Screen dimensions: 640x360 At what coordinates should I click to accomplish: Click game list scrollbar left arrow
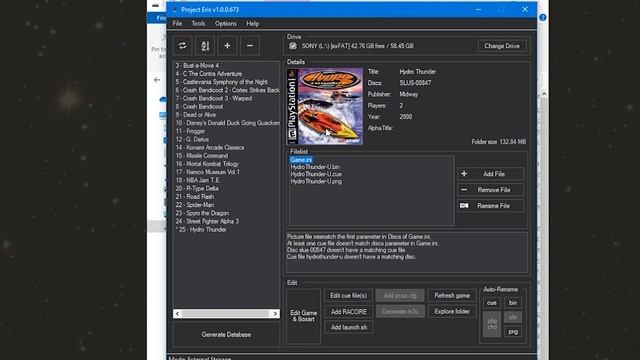pos(177,313)
